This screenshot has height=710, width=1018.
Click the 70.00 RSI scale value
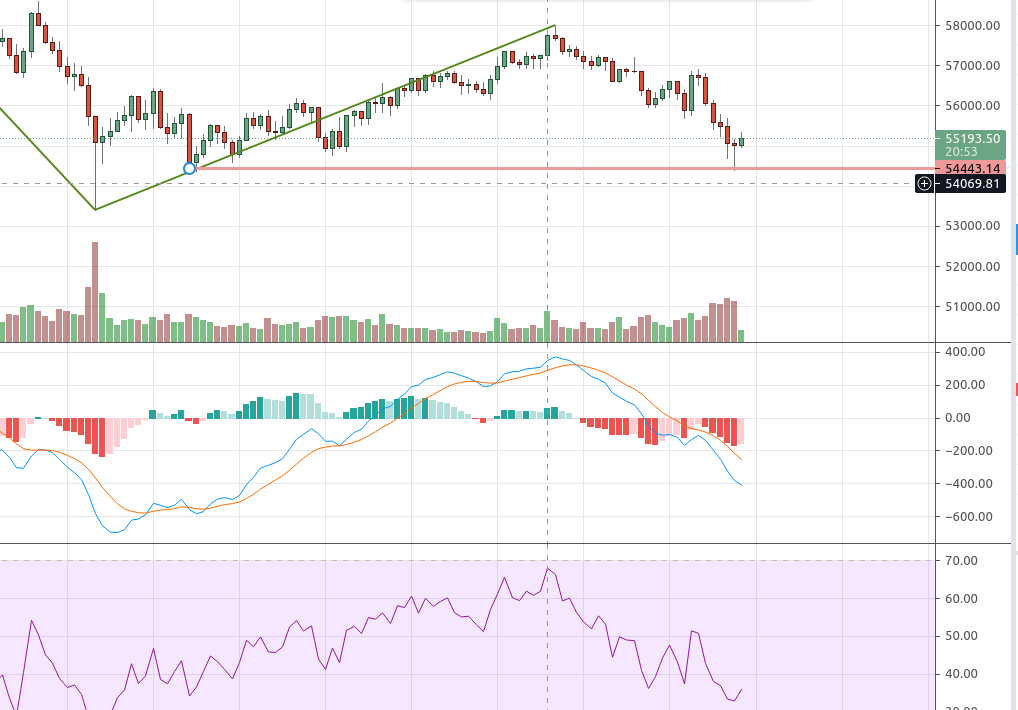pos(961,561)
